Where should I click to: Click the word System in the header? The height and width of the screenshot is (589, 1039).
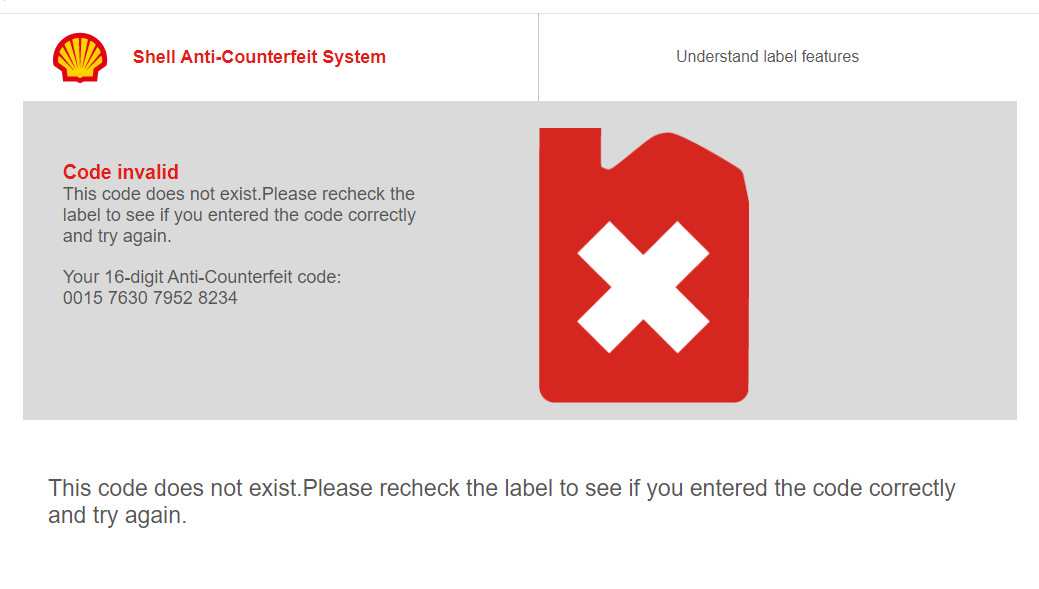[354, 58]
